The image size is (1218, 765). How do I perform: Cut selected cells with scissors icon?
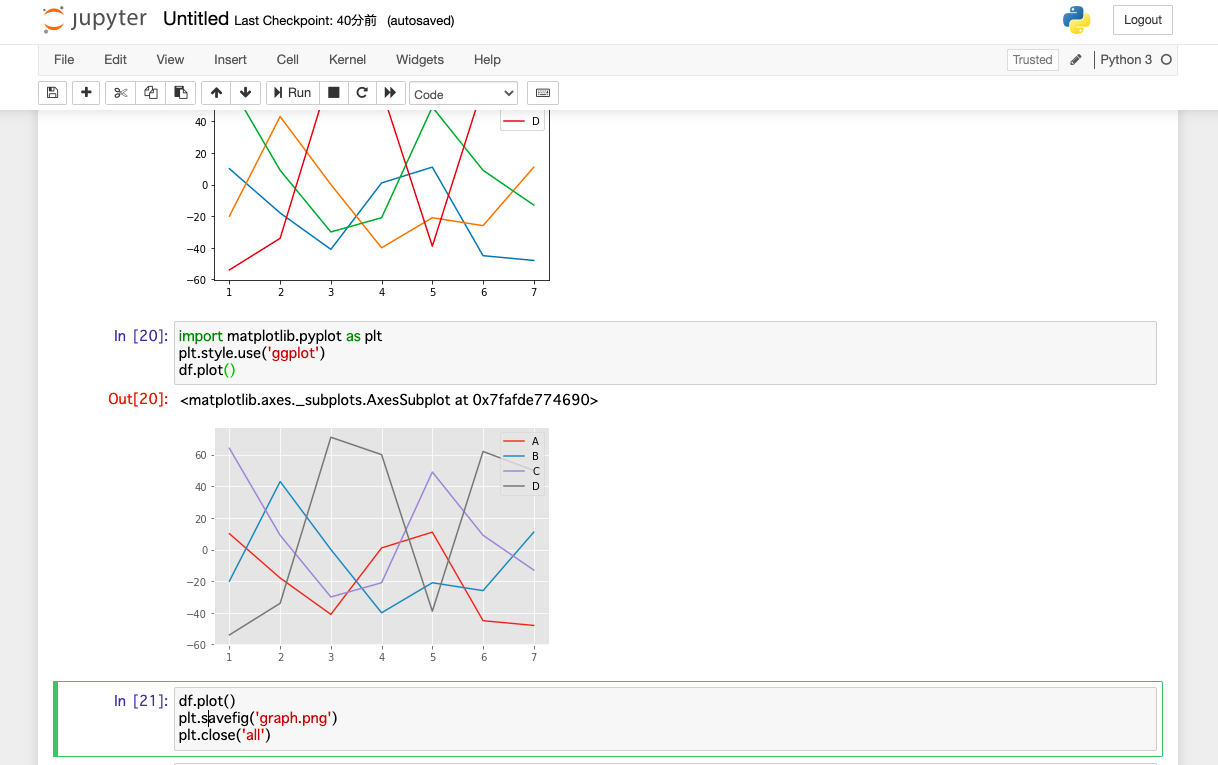pos(121,93)
